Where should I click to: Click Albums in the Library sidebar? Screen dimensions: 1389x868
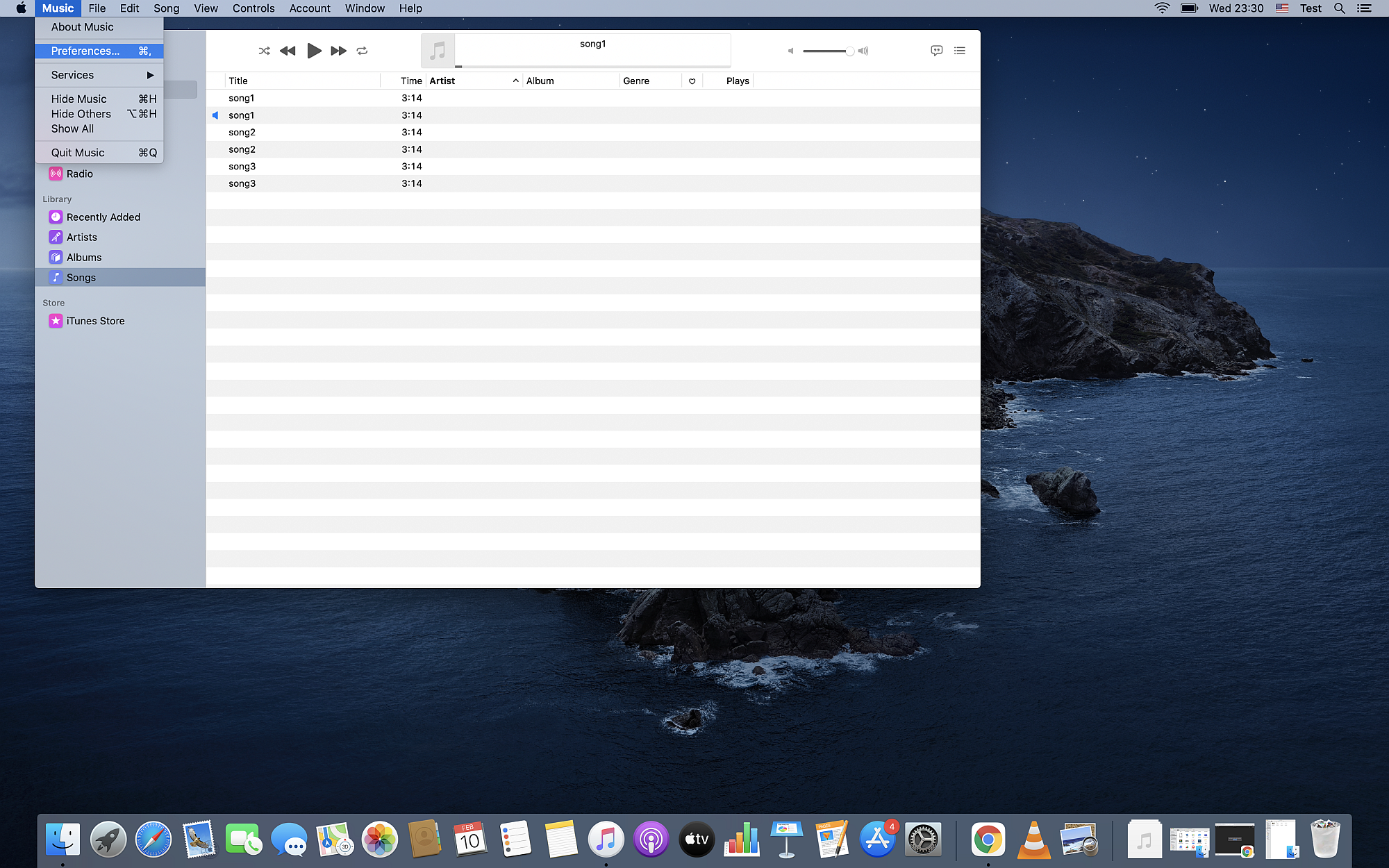click(83, 257)
